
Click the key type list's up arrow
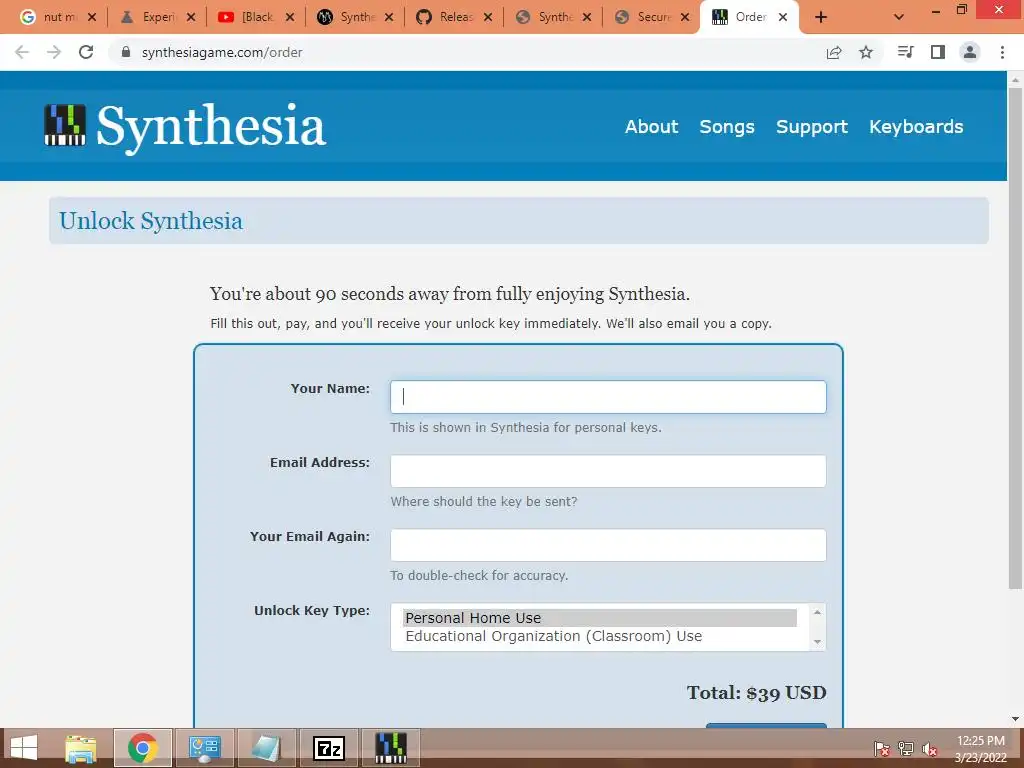coord(817,612)
